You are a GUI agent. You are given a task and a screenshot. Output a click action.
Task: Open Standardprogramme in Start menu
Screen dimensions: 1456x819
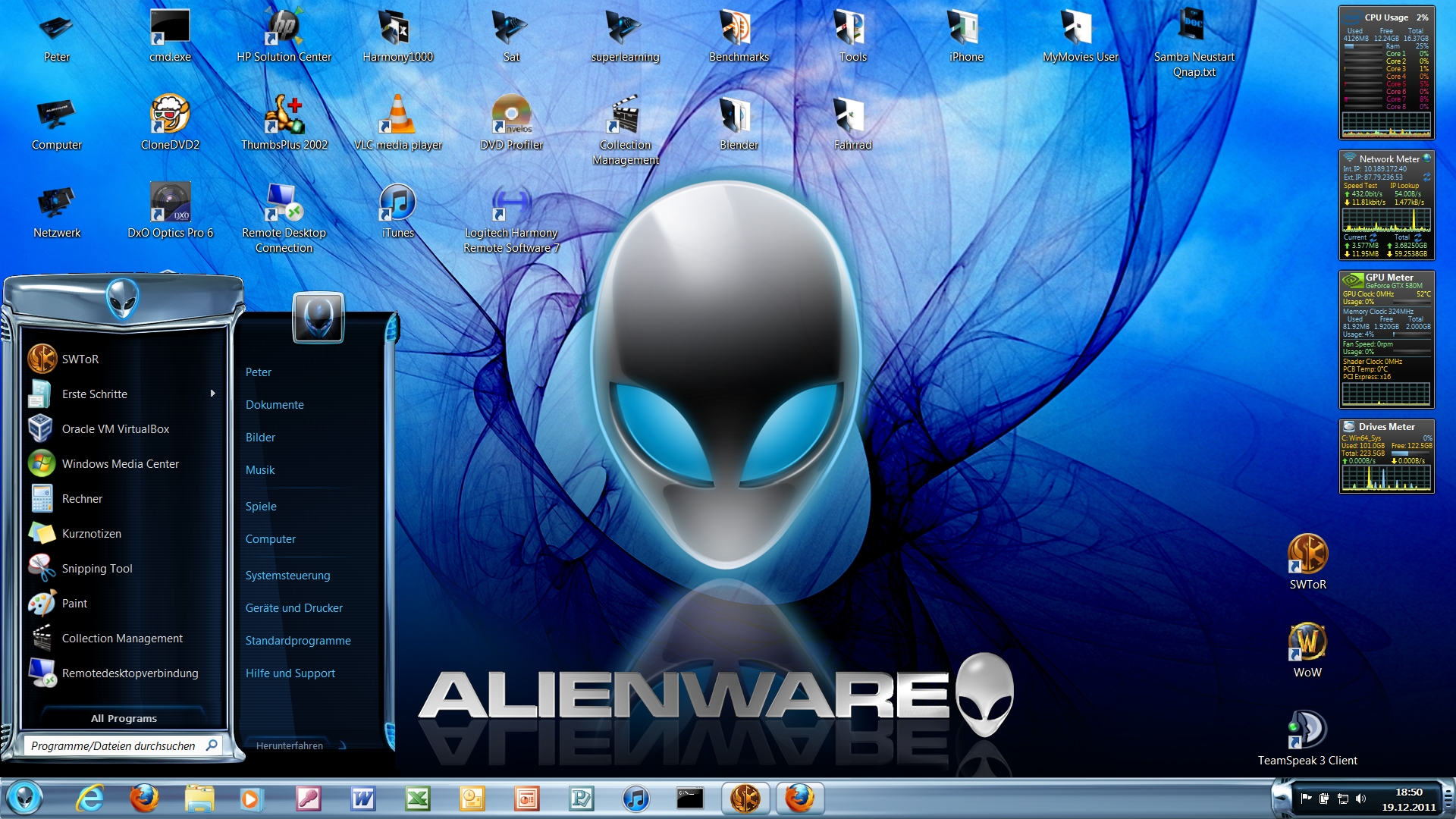[x=298, y=641]
